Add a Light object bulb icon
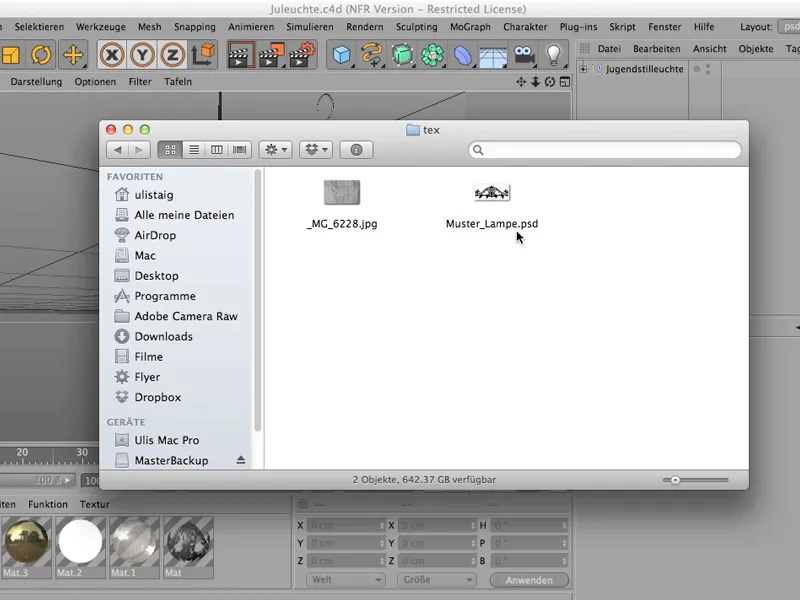Image resolution: width=800 pixels, height=600 pixels. pos(554,55)
